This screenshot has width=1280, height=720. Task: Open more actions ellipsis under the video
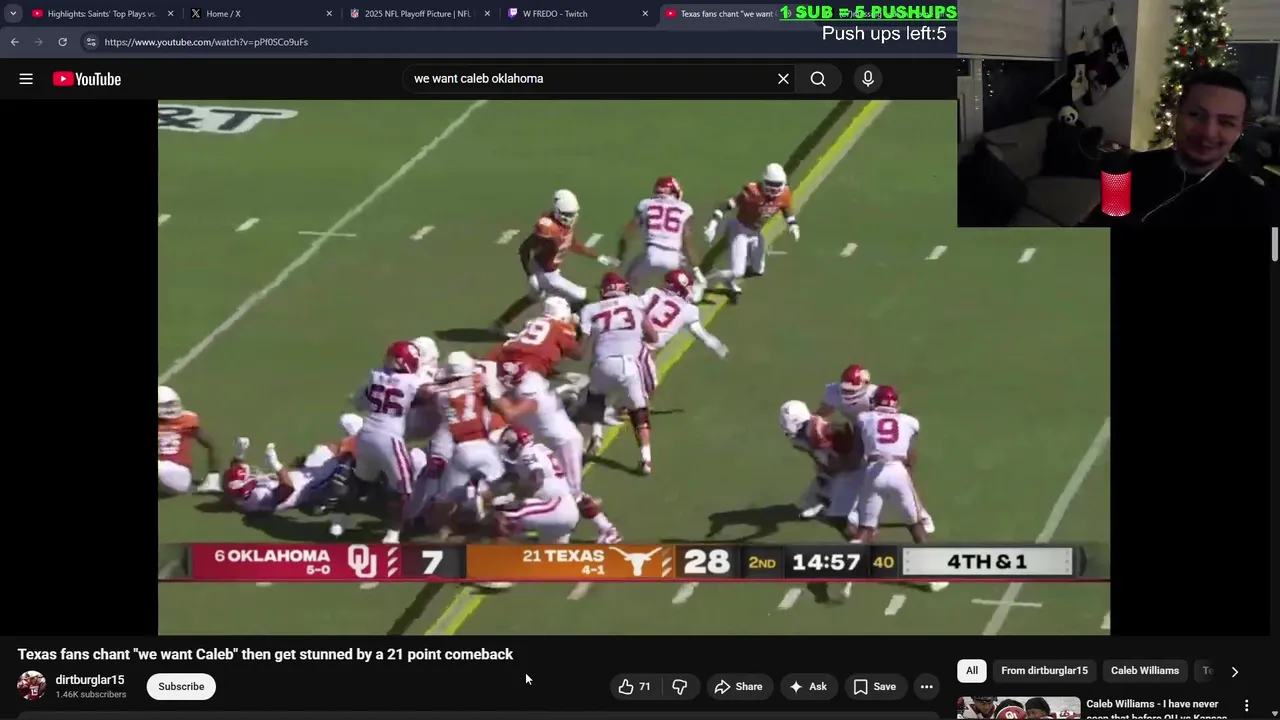(x=926, y=686)
